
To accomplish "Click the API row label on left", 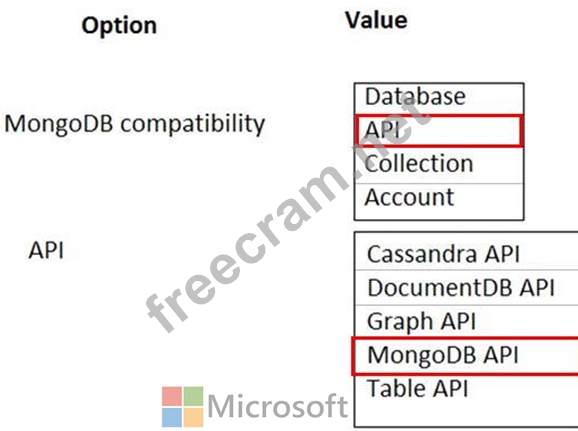I will [46, 251].
